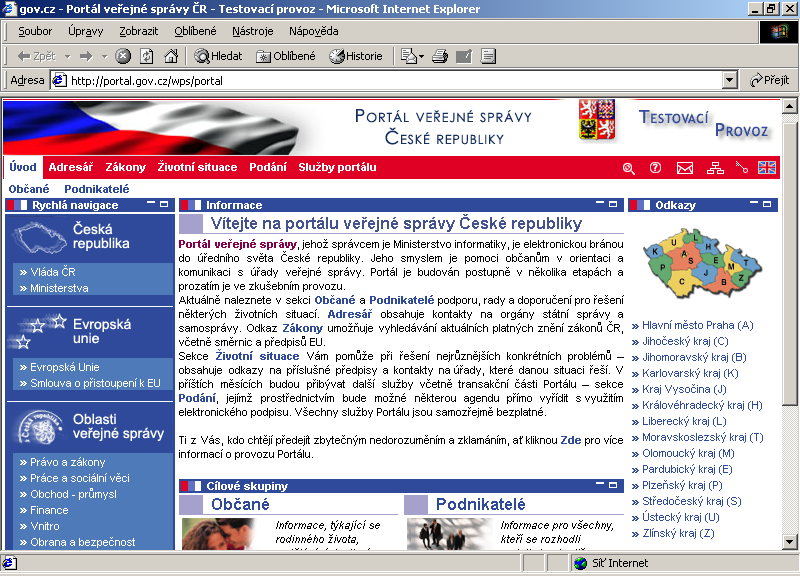Click the Edit page toolbar icon
The image size is (800, 576).
464,56
